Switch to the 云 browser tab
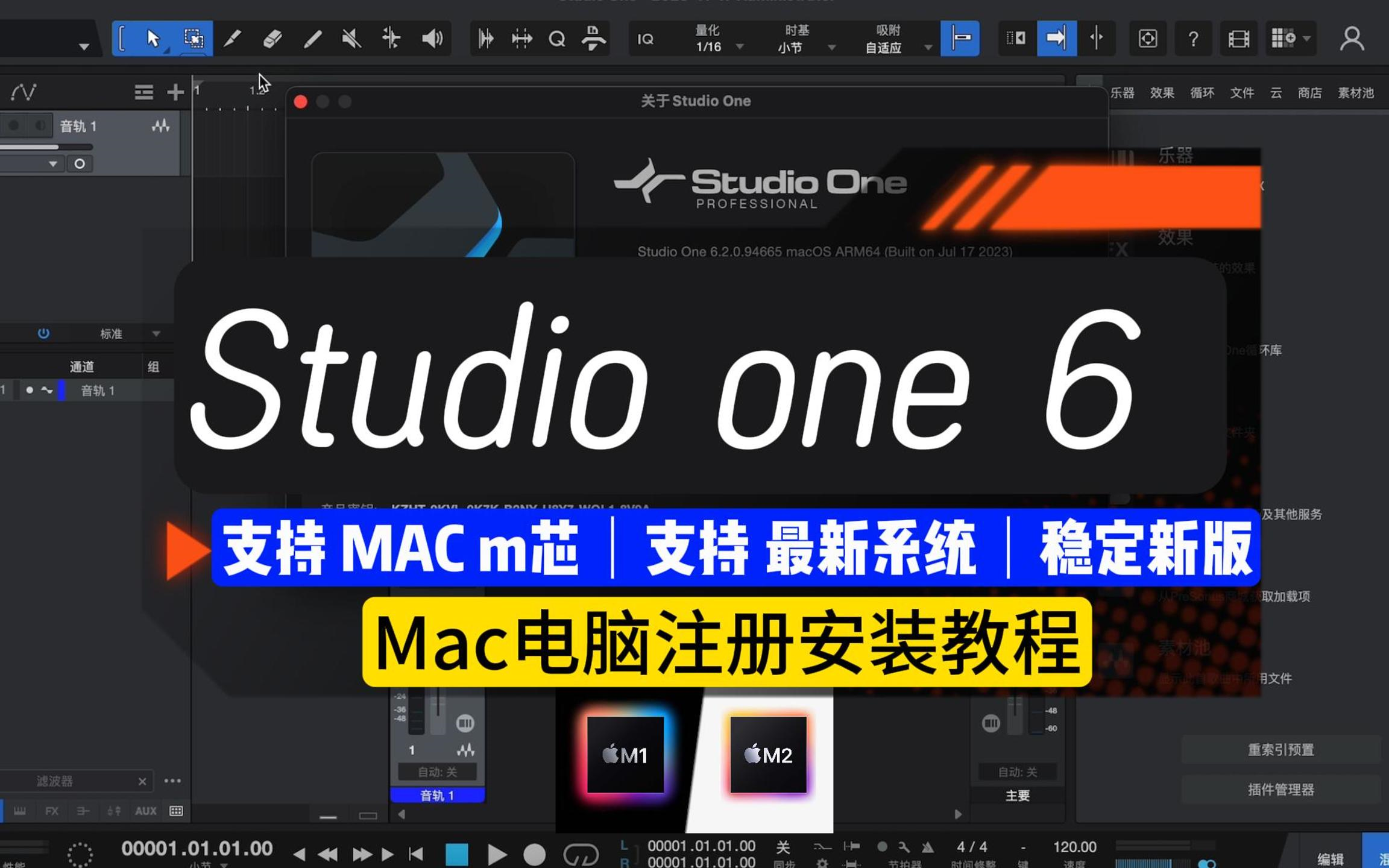Screen dimensions: 1389x868 [x=1276, y=92]
